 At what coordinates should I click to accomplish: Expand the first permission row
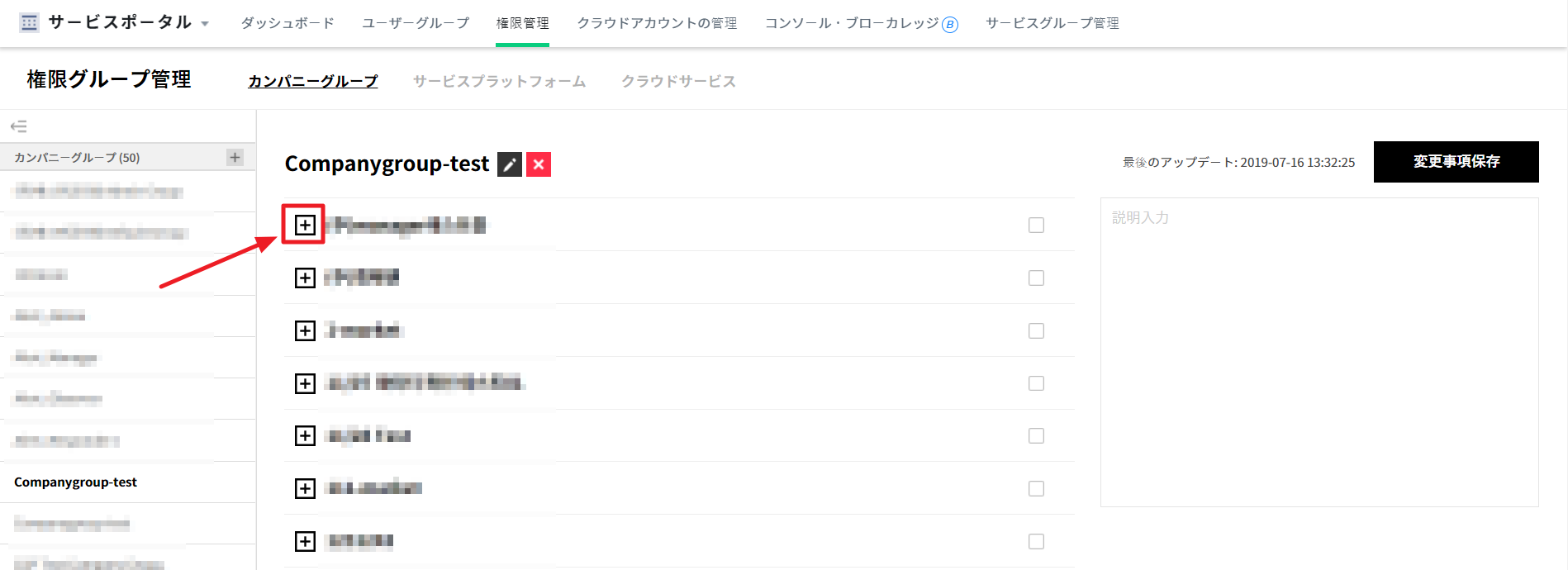(x=305, y=225)
